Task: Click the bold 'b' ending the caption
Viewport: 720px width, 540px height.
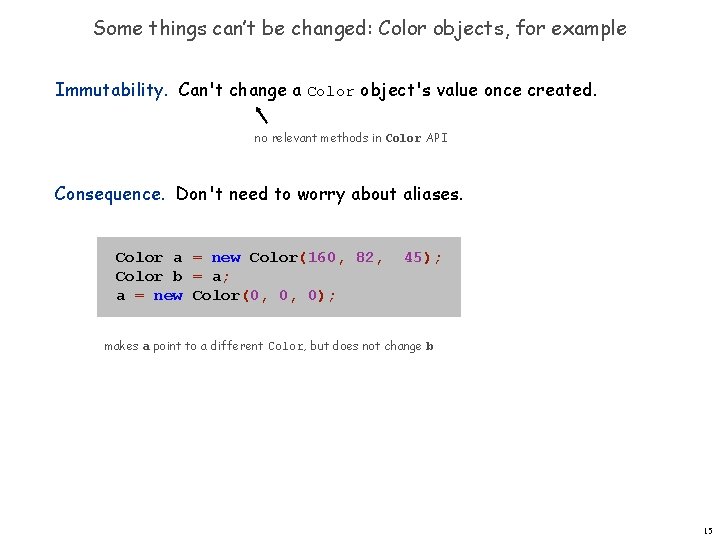Action: coord(429,346)
